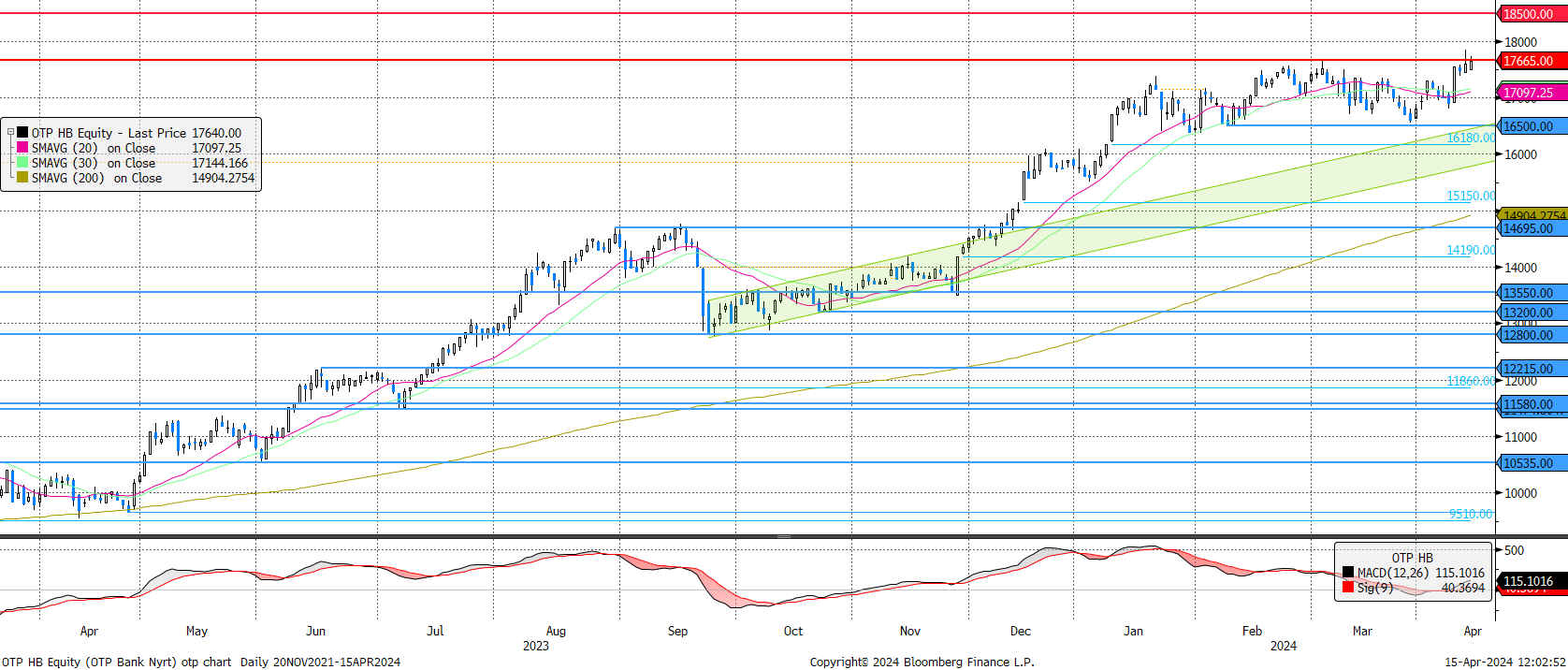Click the red Sig(9) legend swatch
Viewport: 1568px width, 670px height.
1348,588
